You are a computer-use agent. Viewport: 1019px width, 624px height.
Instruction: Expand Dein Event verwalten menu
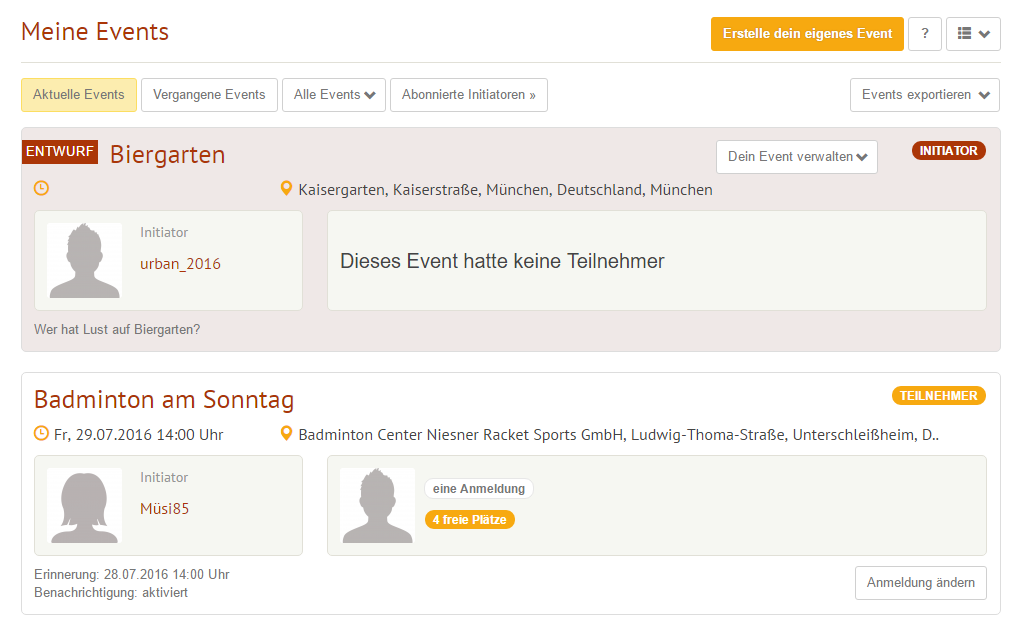click(796, 157)
